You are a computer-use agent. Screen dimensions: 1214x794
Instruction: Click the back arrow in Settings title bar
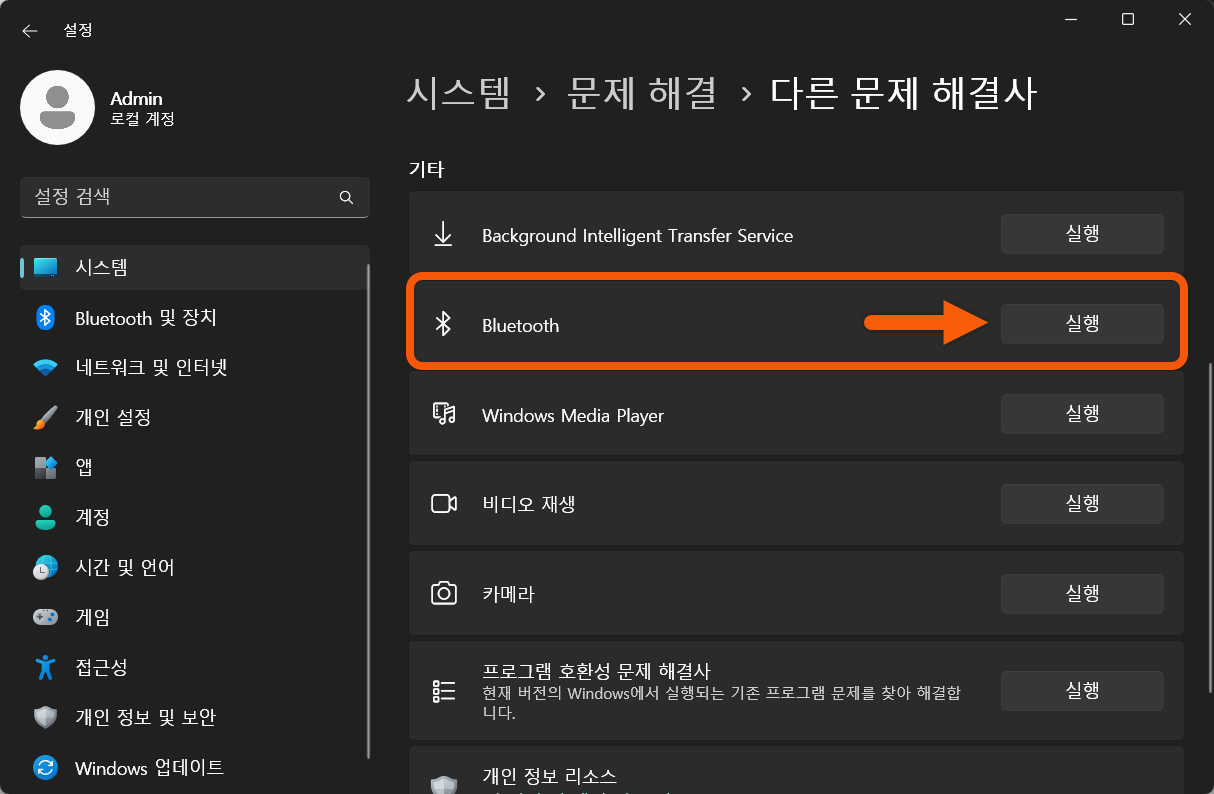tap(29, 31)
